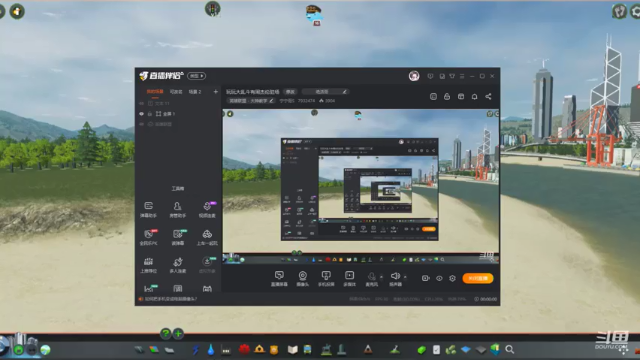Viewport: 640px width, 360px height.
Task: Open the education book menu in the game toolbar
Action: point(293,350)
